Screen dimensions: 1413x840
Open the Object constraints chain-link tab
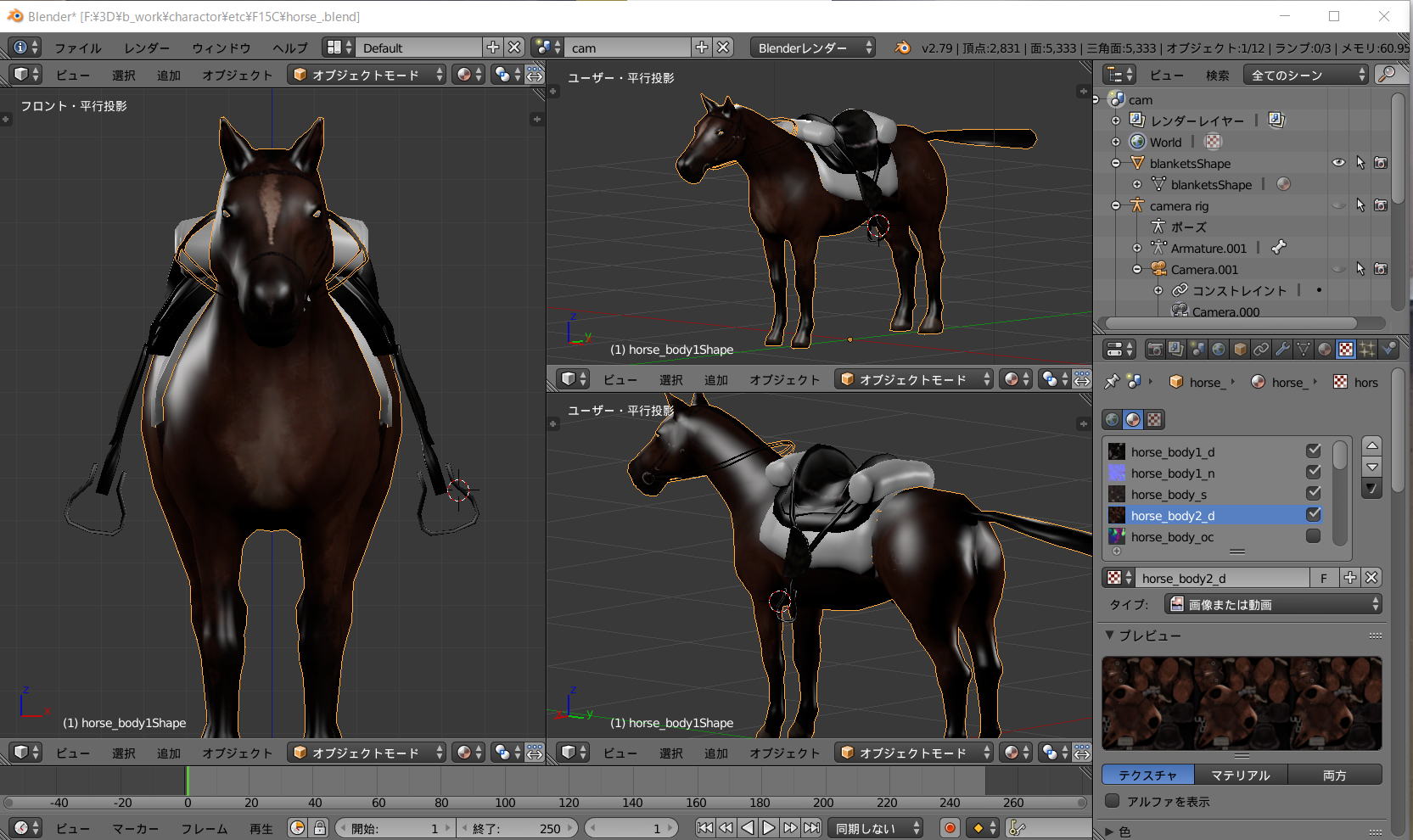pos(1261,350)
